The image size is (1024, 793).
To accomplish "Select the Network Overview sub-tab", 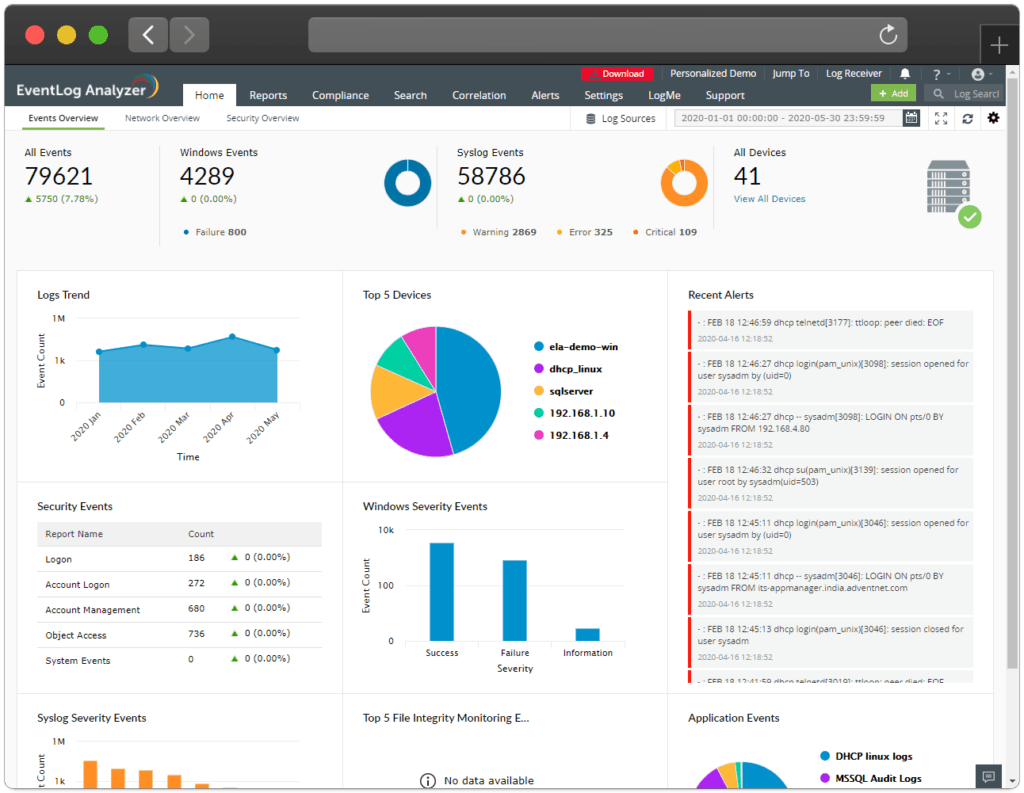I will [x=162, y=118].
